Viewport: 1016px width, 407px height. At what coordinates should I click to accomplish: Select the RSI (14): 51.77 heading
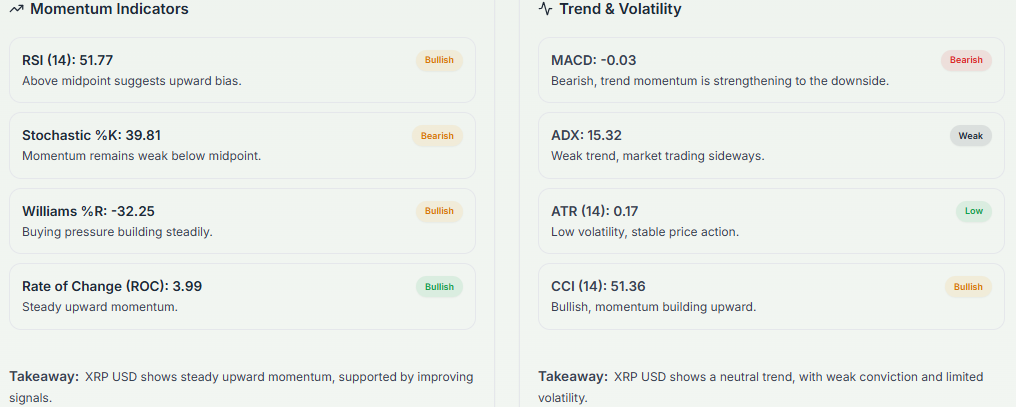coord(67,61)
